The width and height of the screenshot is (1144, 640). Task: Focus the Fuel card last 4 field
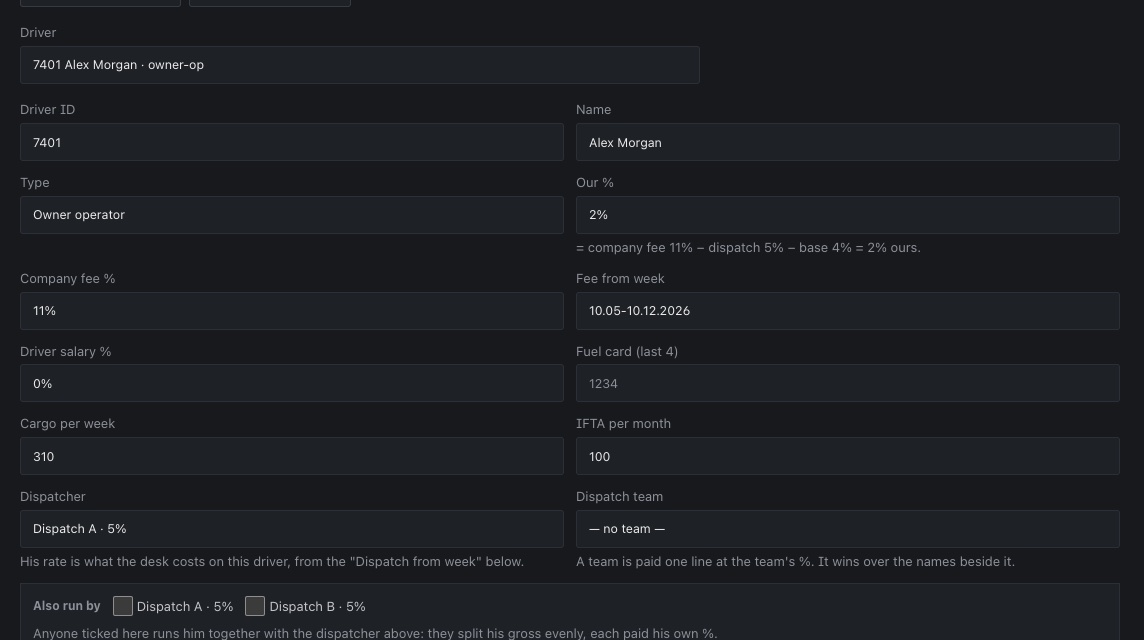[848, 383]
